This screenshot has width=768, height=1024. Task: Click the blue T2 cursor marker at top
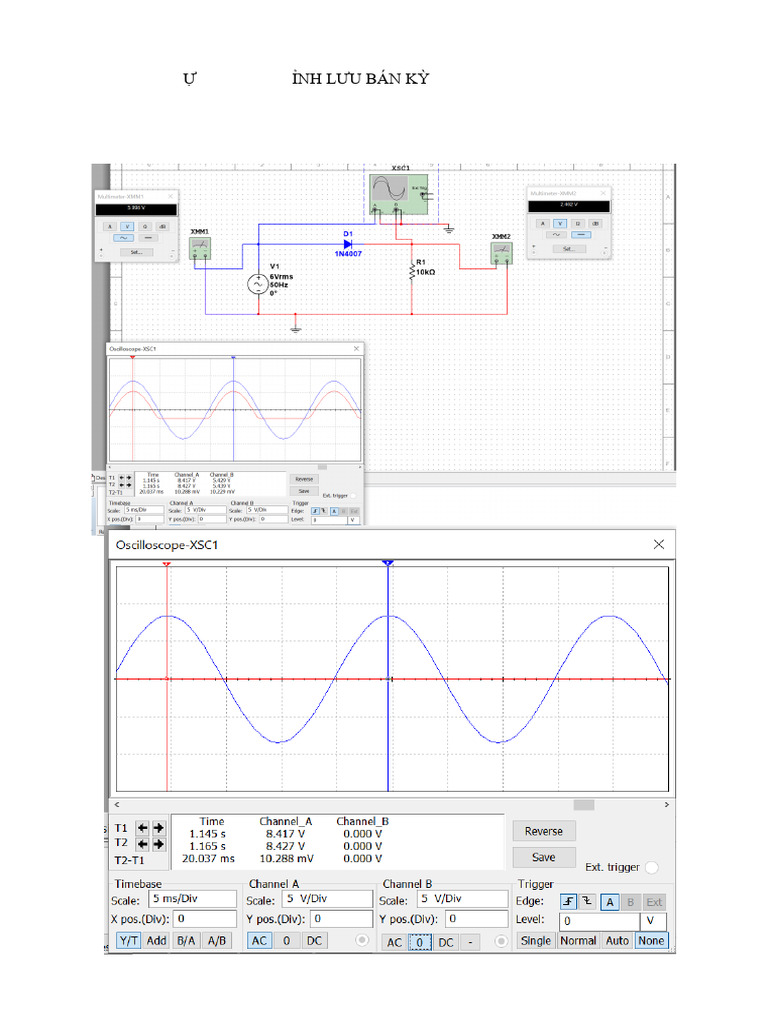pyautogui.click(x=387, y=564)
